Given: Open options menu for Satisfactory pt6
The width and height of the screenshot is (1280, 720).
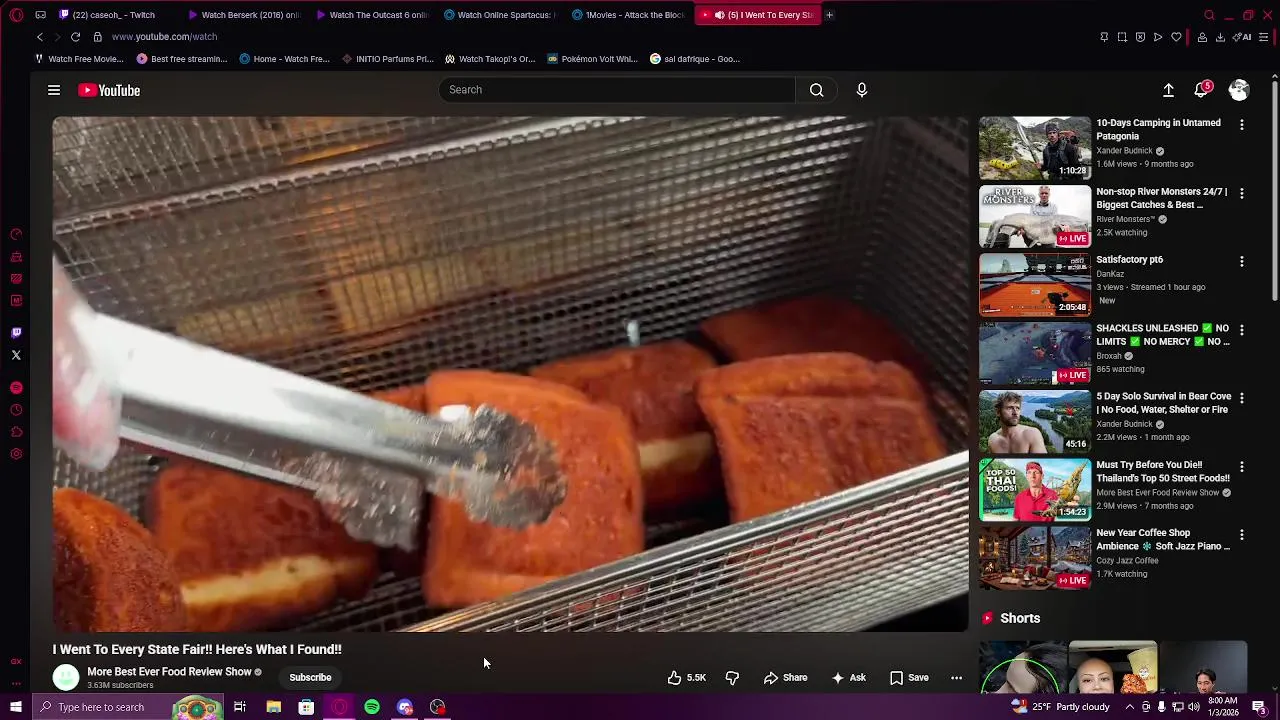Looking at the screenshot, I should click(x=1242, y=261).
